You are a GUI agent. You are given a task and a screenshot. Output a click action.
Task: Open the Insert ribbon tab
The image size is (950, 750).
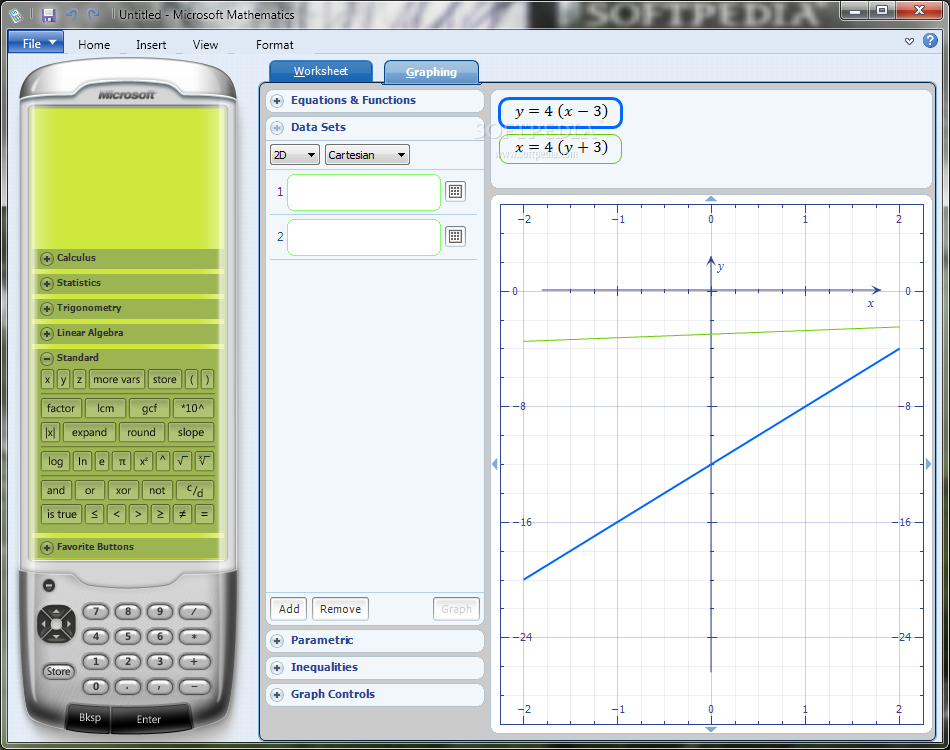(151, 45)
